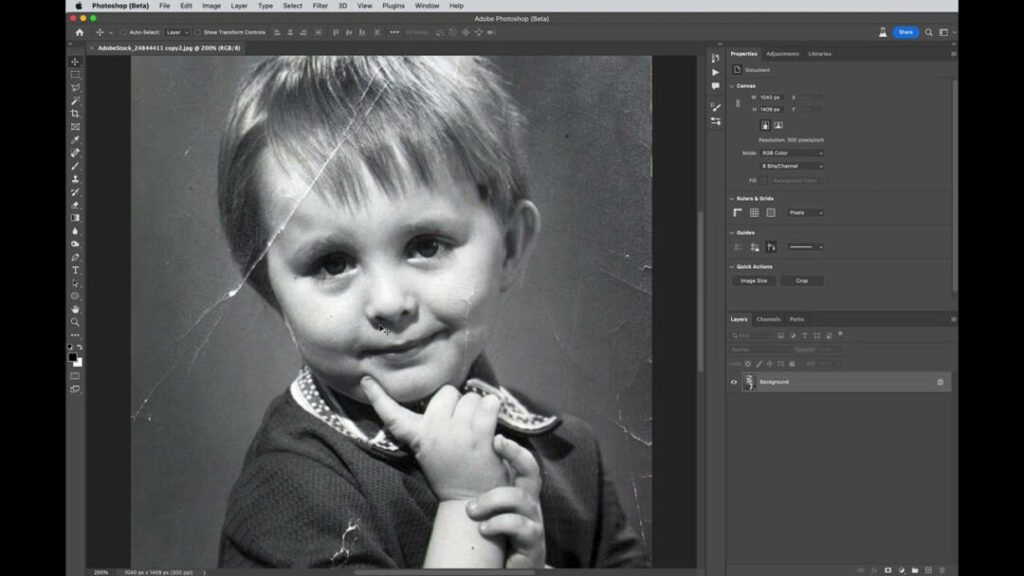Open the Comments panel icon
Viewport: 1024px width, 576px height.
point(716,86)
